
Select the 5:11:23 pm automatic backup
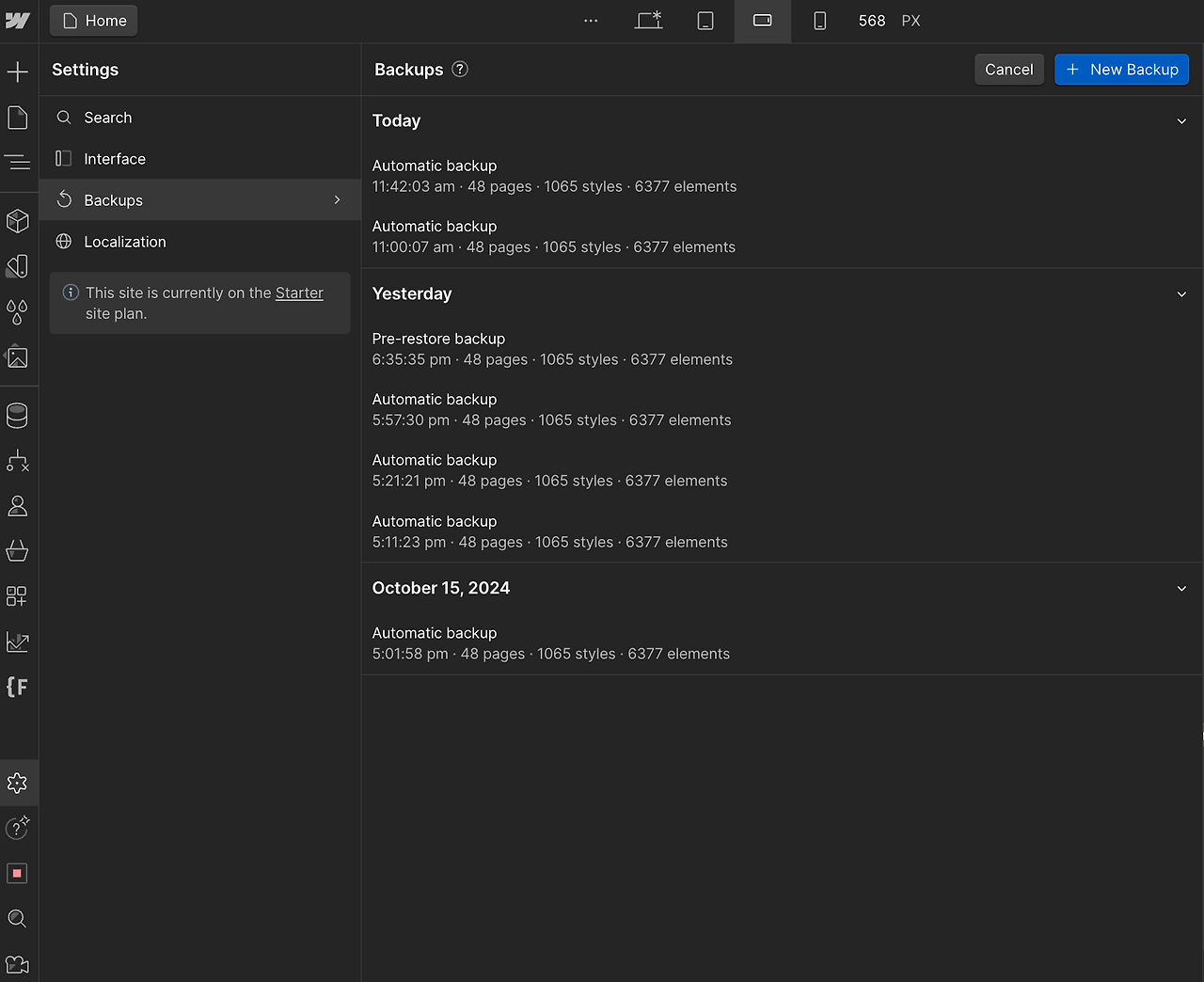(x=783, y=531)
